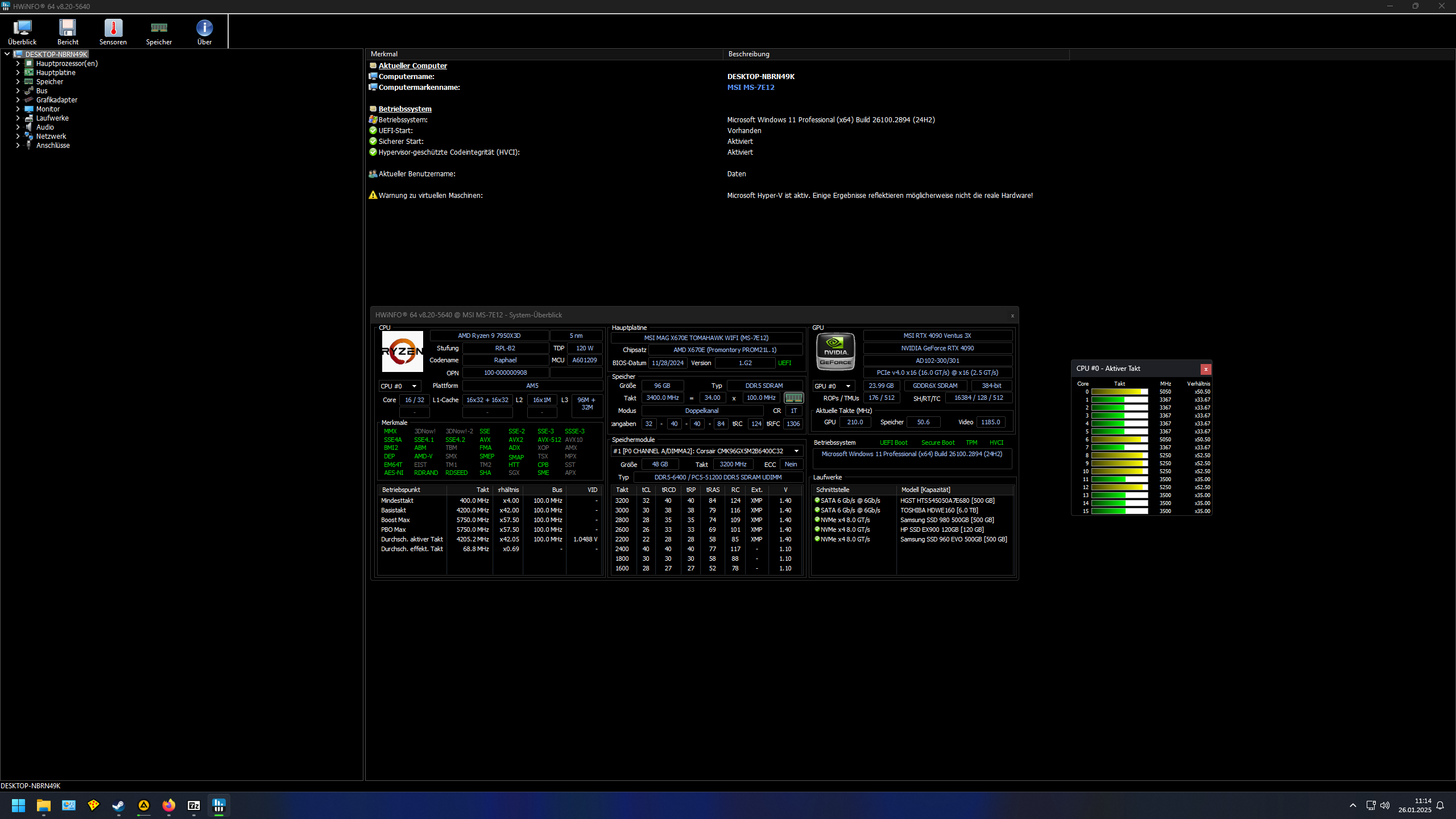Open the CPU #0 selector dropdown

pos(400,386)
